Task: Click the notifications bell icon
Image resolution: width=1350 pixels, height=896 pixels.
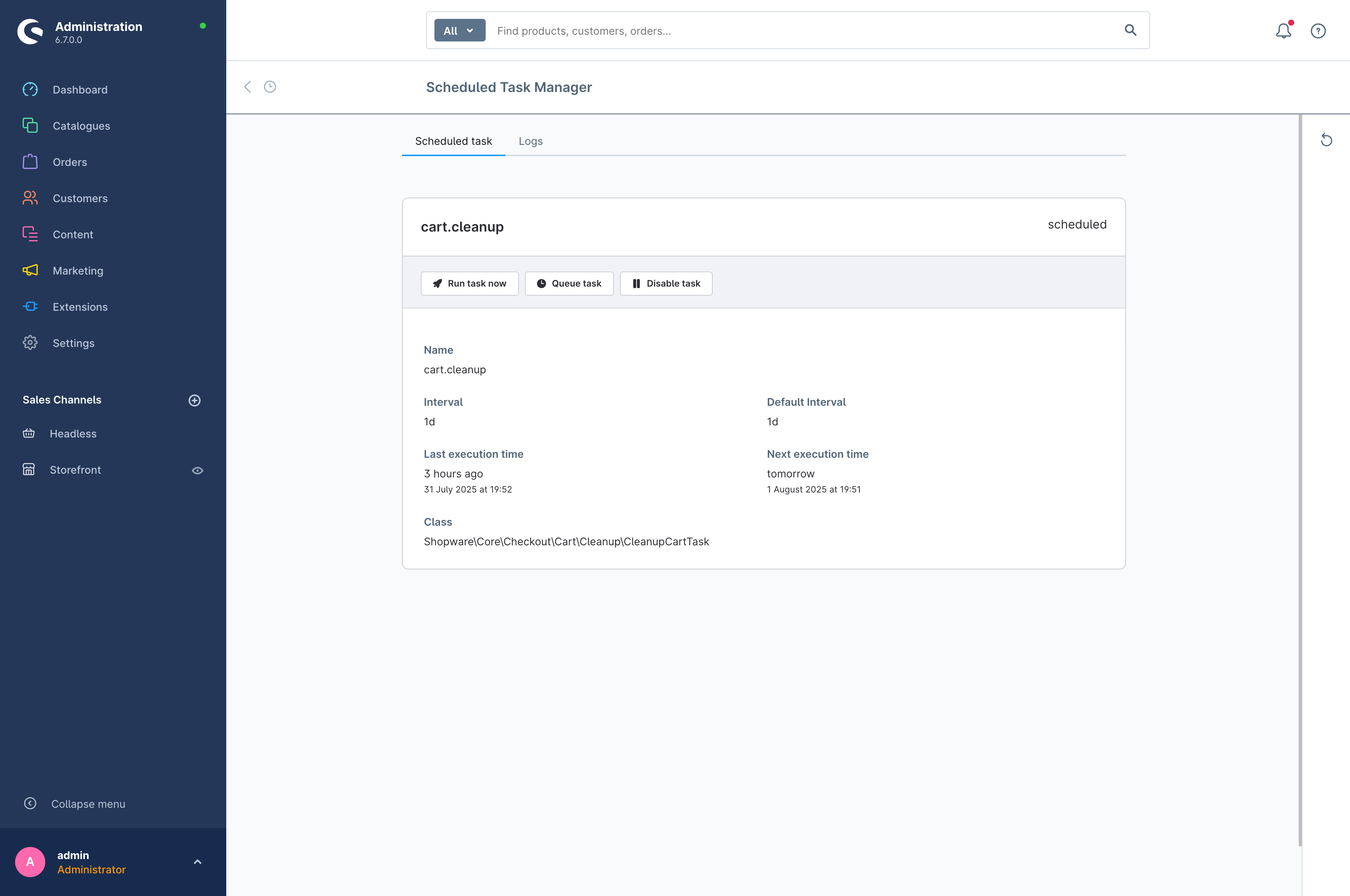Action: click(1283, 31)
